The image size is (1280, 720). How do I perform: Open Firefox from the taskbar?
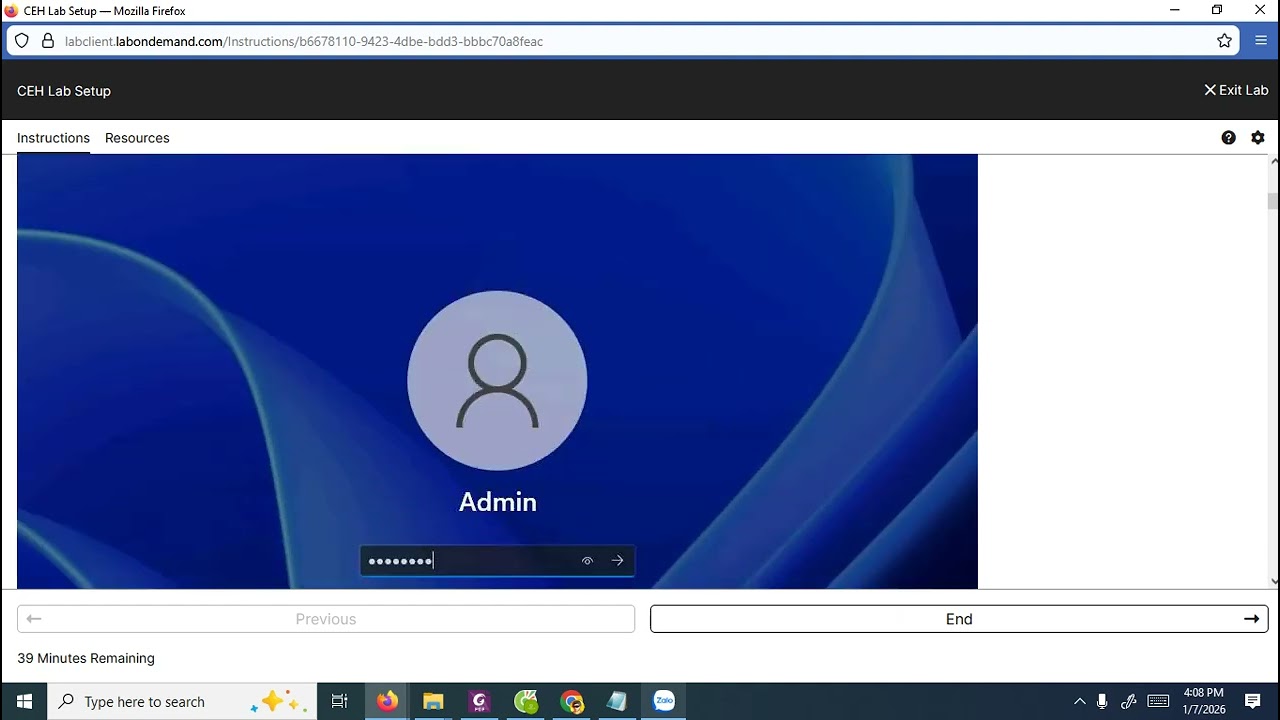tap(387, 701)
